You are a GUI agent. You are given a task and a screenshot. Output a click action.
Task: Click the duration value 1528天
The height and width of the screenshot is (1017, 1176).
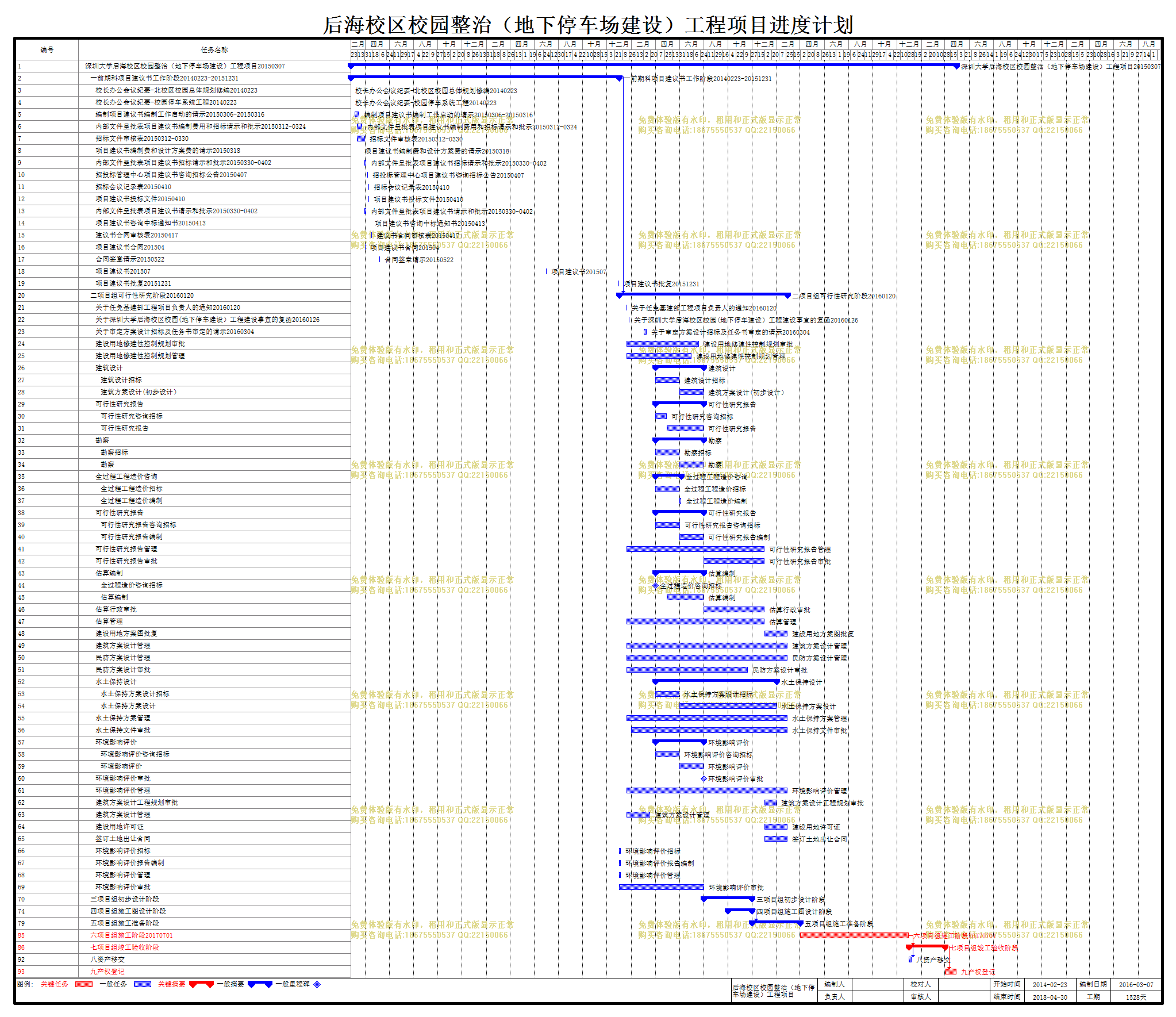(1136, 997)
